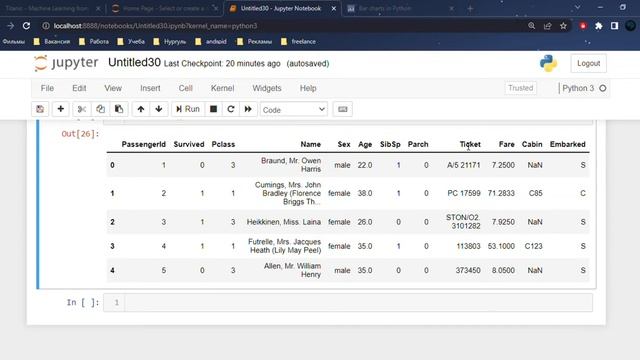The image size is (640, 360).
Task: Move the selected cell up
Action: click(141, 109)
